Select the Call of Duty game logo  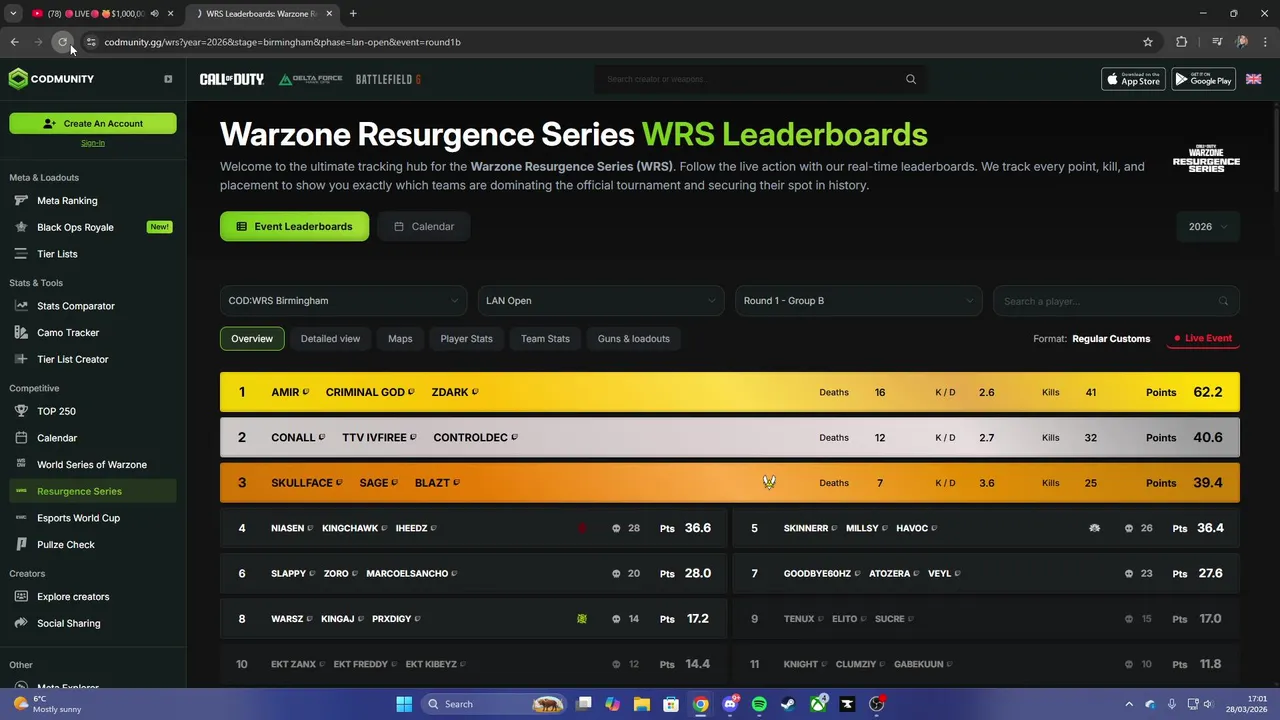pyautogui.click(x=231, y=79)
